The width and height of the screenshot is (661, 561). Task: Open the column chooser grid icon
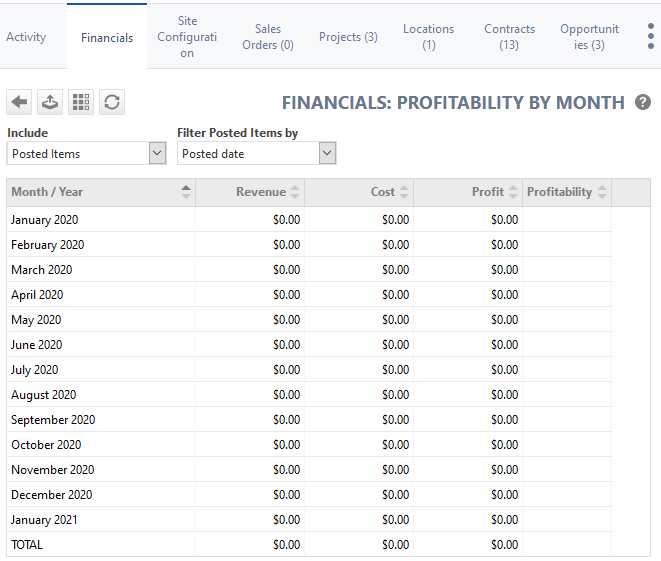(81, 102)
